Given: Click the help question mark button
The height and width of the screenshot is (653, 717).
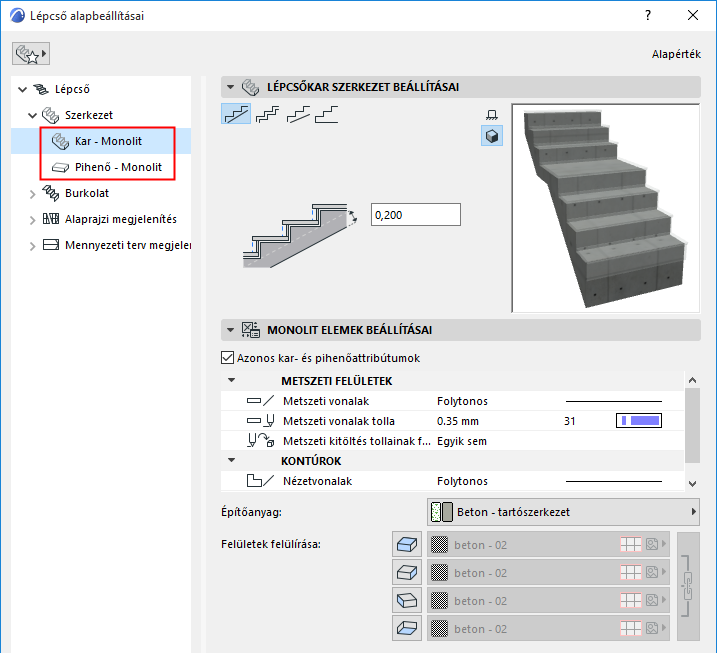Looking at the screenshot, I should click(648, 16).
